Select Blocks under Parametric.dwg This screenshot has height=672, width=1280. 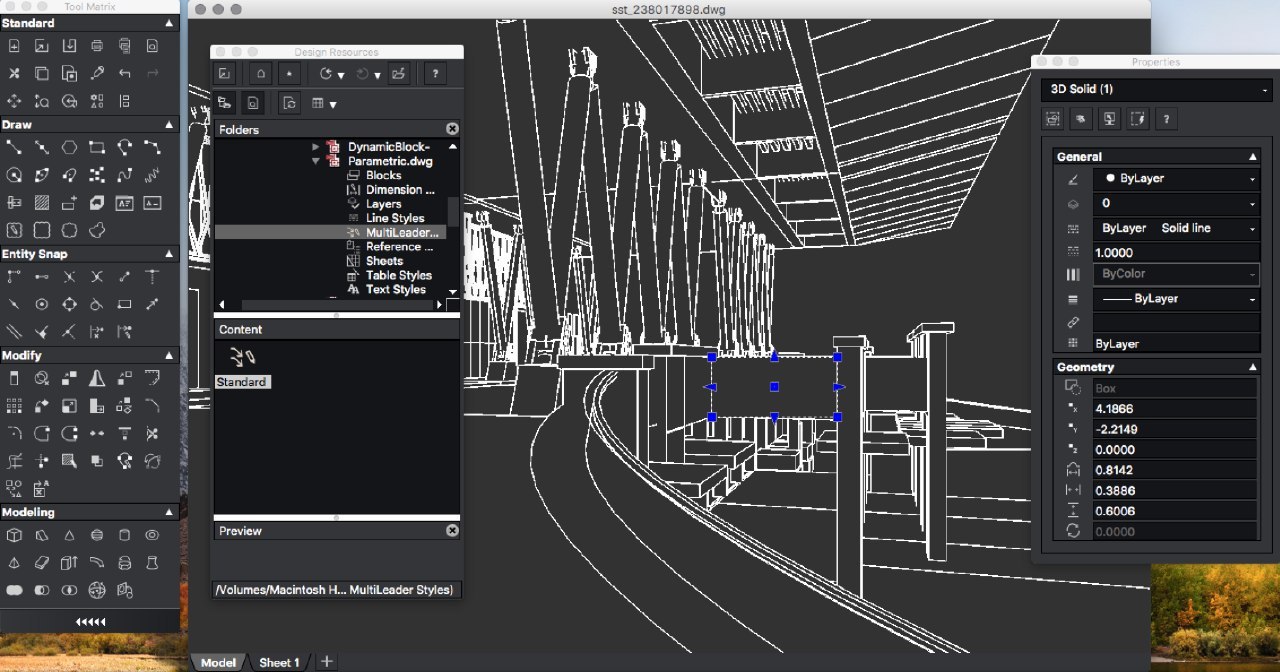pyautogui.click(x=383, y=175)
